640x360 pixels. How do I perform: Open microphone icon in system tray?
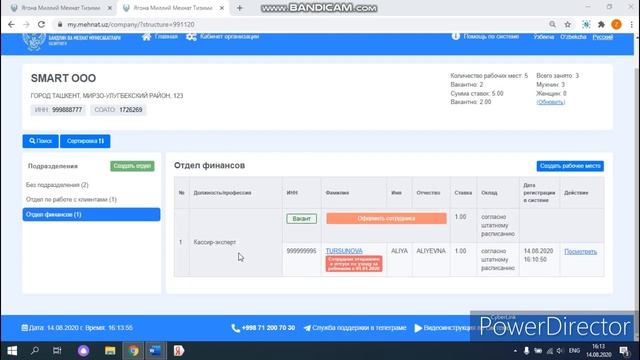click(x=527, y=351)
